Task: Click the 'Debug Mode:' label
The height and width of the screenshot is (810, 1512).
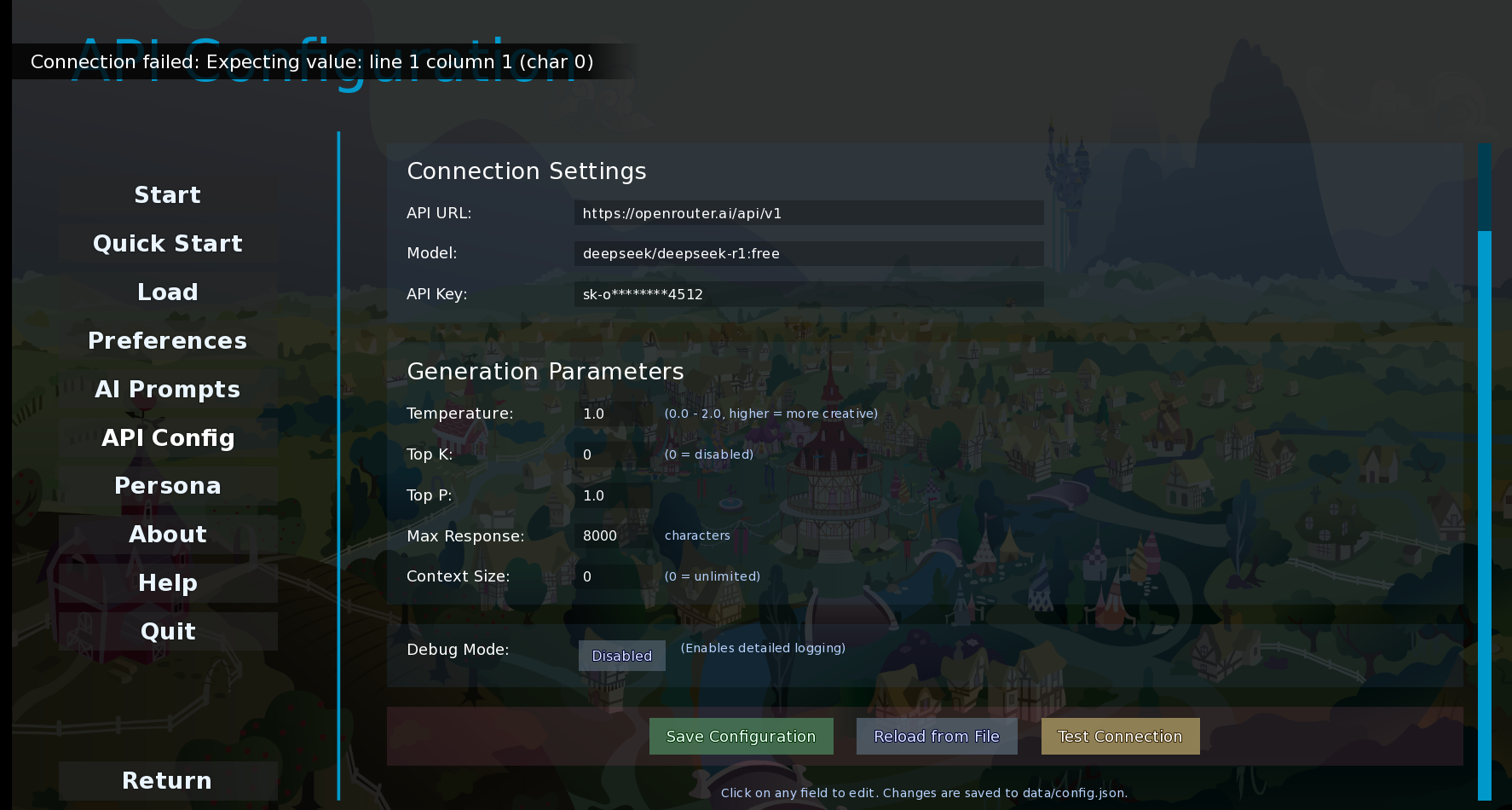Action: coord(458,650)
